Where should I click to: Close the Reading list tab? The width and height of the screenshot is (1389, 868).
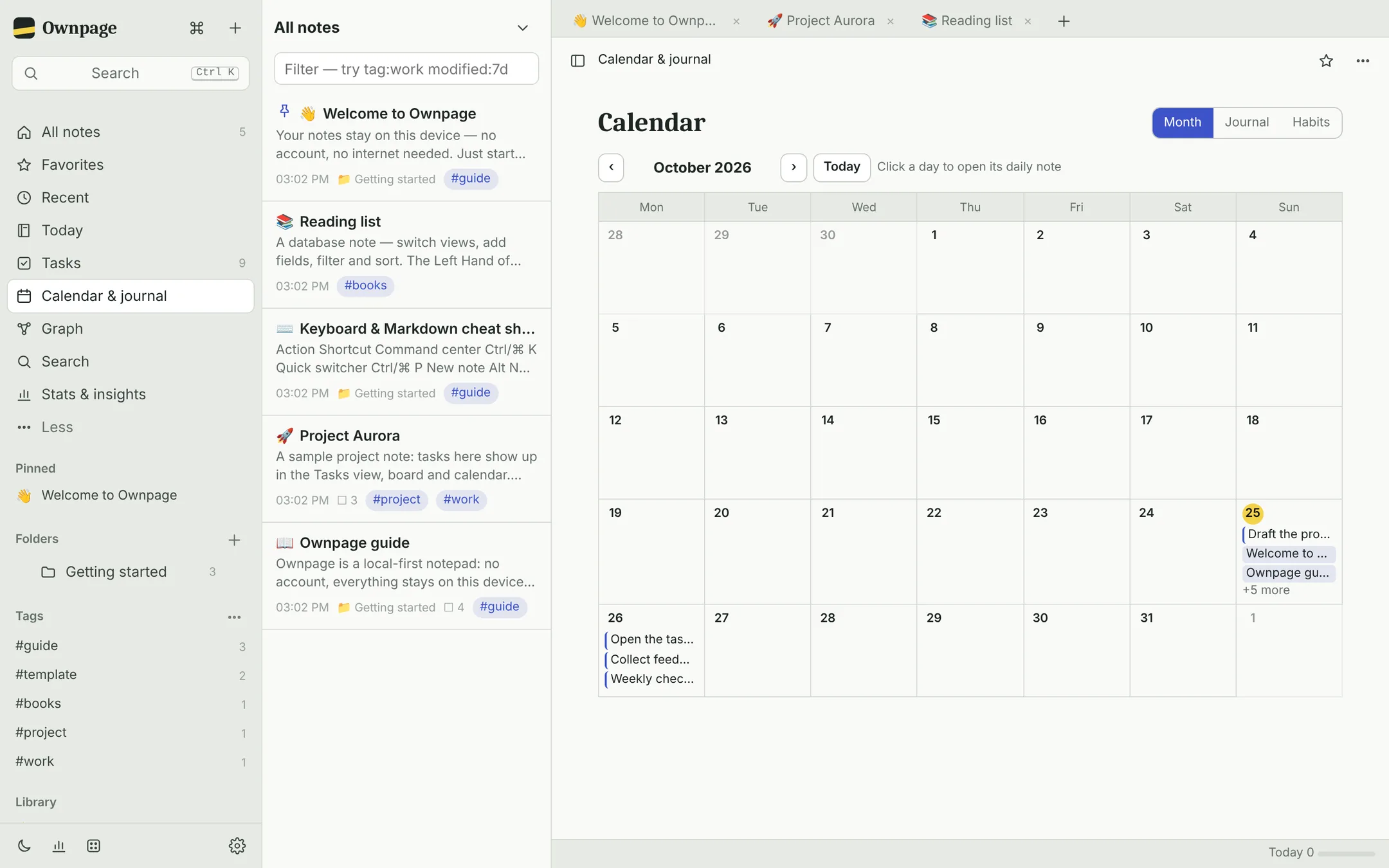(x=1028, y=21)
